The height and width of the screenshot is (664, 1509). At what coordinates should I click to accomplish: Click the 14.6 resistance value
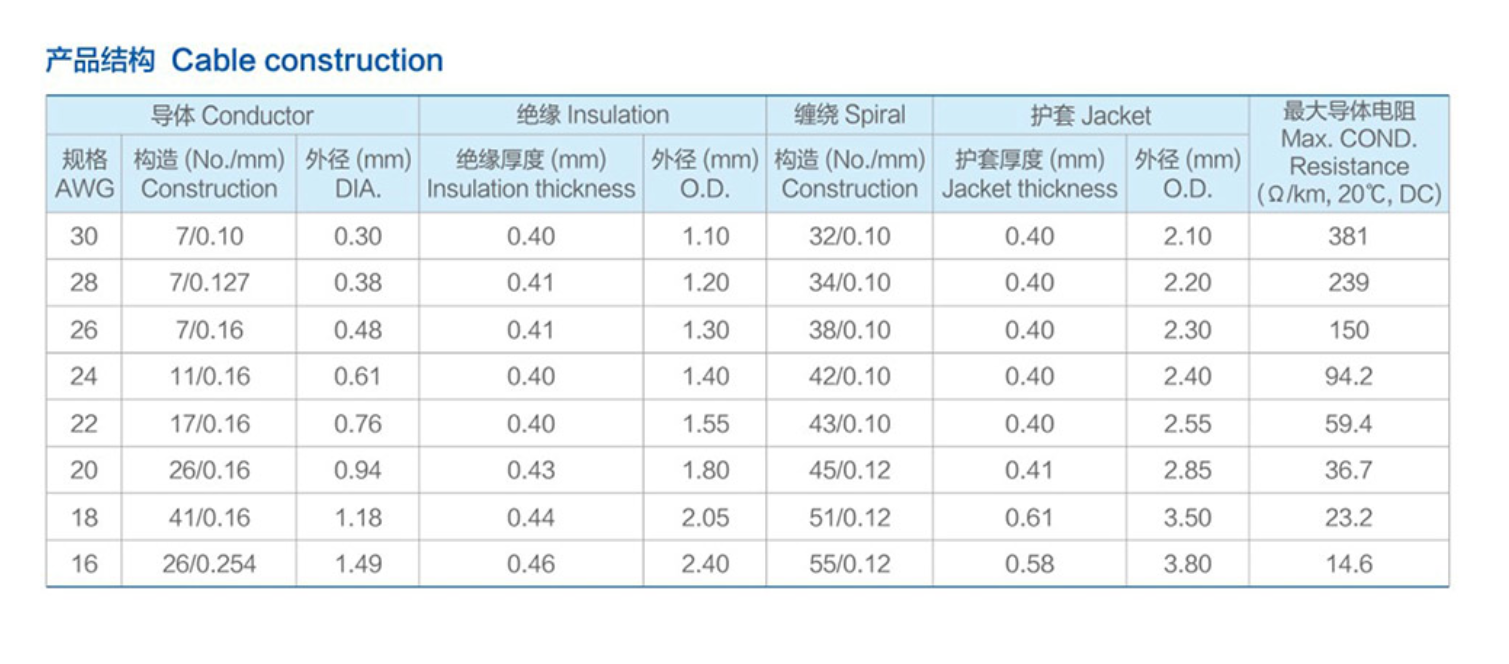tap(1348, 564)
